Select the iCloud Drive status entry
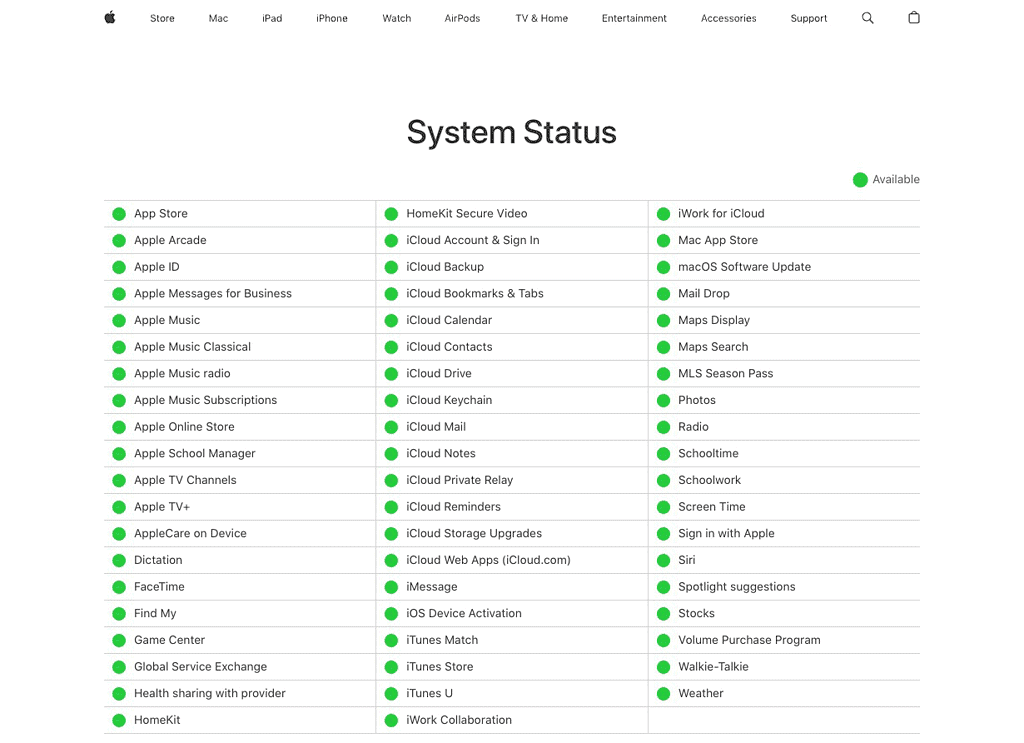1024x743 pixels. tap(438, 374)
